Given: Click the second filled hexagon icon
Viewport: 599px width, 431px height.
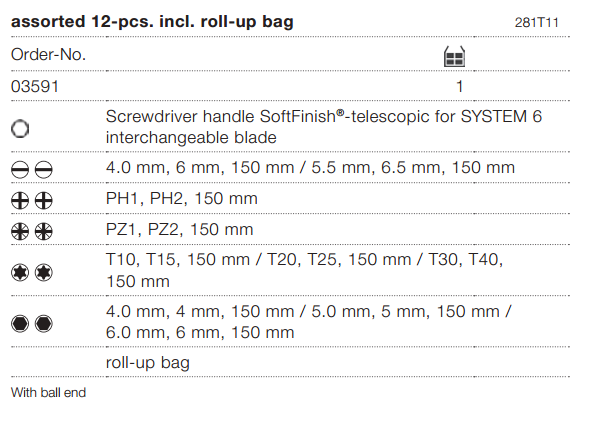Looking at the screenshot, I should click(x=44, y=324).
